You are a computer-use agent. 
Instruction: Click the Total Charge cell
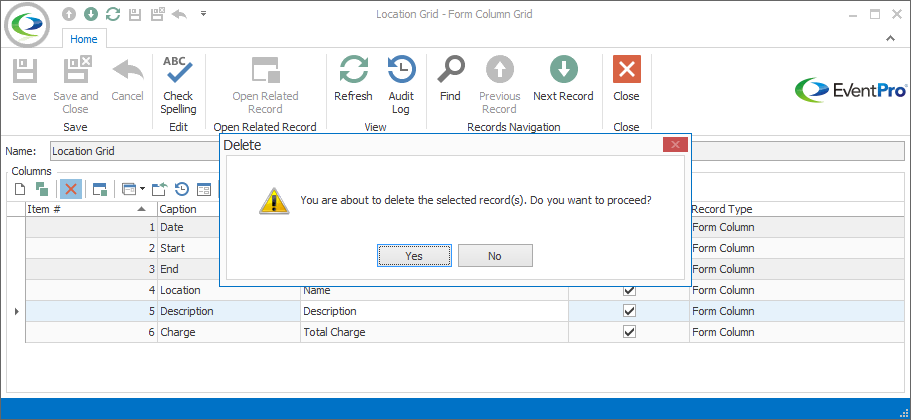[434, 332]
